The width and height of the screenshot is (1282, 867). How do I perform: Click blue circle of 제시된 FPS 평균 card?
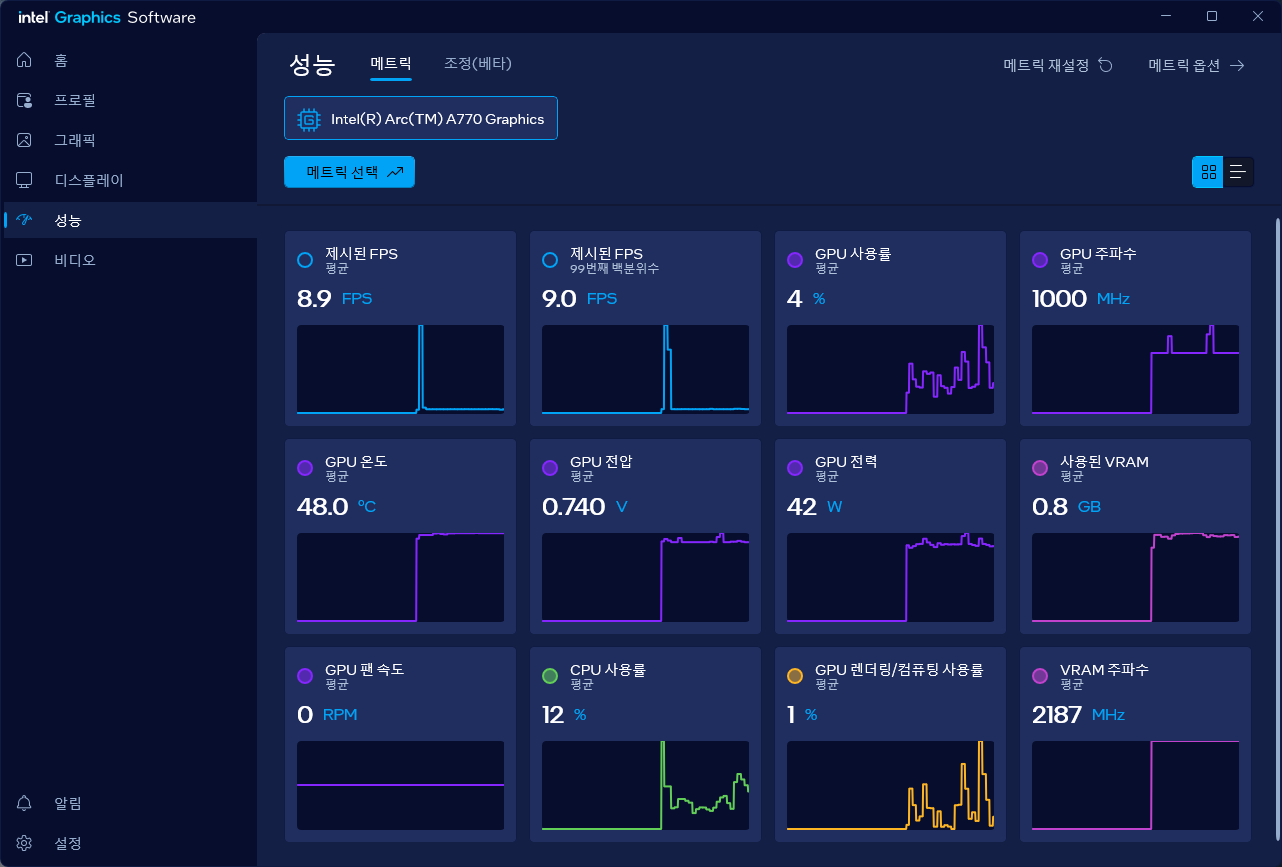click(305, 260)
